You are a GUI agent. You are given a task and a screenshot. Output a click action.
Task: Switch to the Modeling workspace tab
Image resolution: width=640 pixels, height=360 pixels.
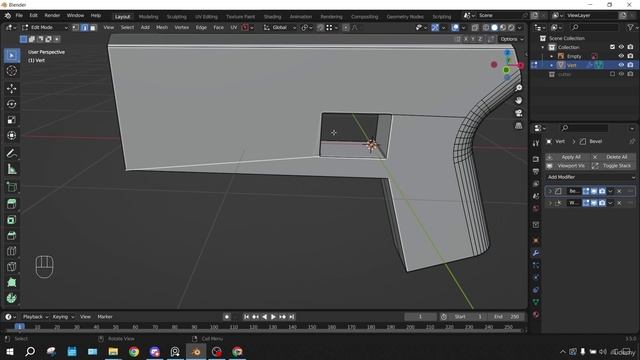tap(148, 17)
